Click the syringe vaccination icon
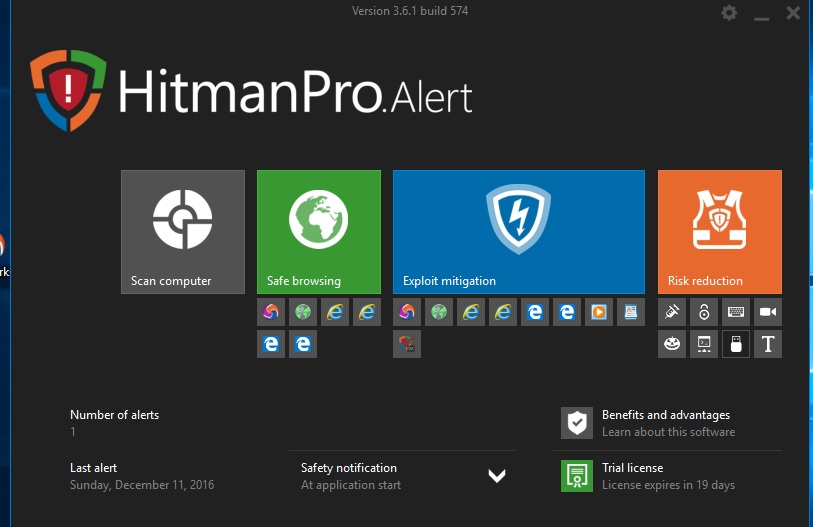The width and height of the screenshot is (813, 527). pyautogui.click(x=672, y=312)
